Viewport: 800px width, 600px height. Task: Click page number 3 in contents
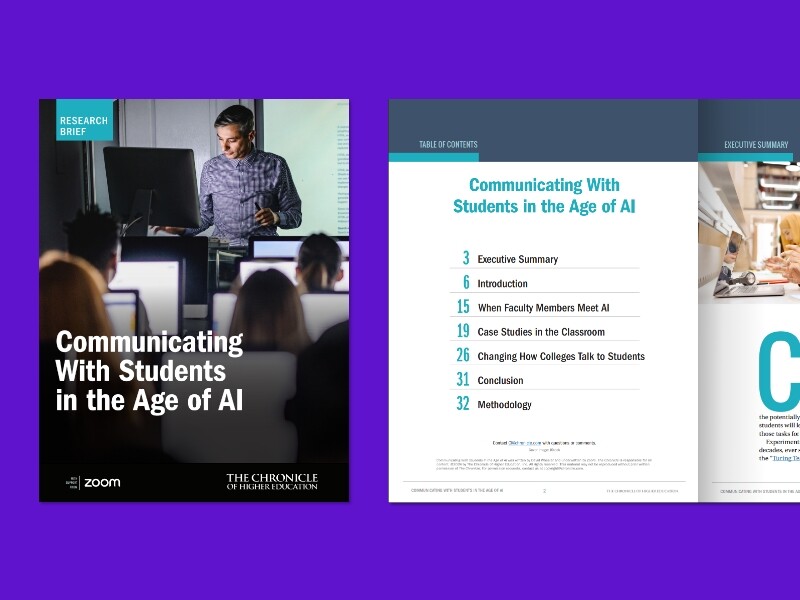pyautogui.click(x=465, y=259)
